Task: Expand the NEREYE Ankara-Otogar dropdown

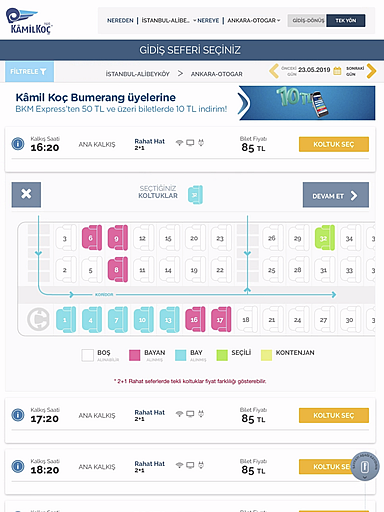Action: 254,21
